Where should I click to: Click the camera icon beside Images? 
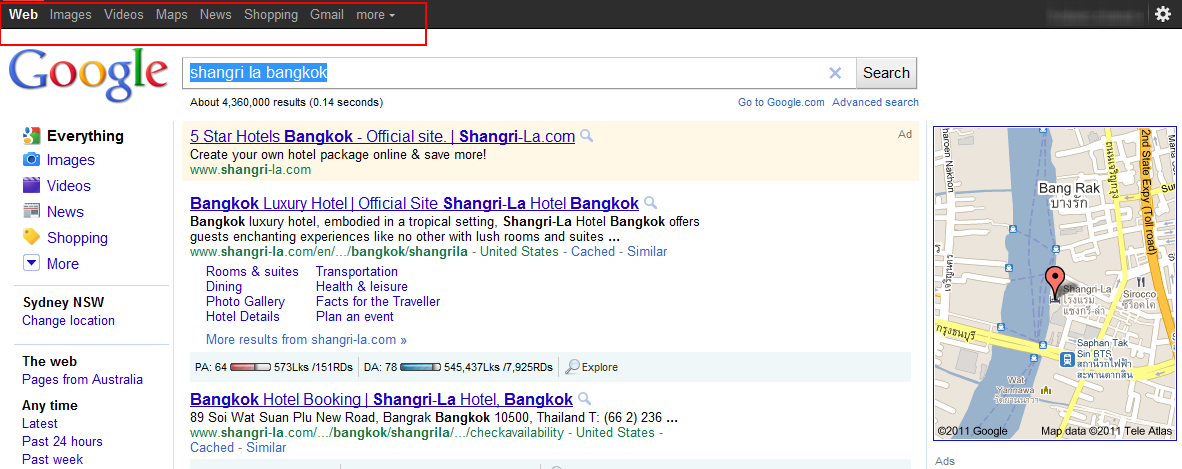pyautogui.click(x=31, y=160)
